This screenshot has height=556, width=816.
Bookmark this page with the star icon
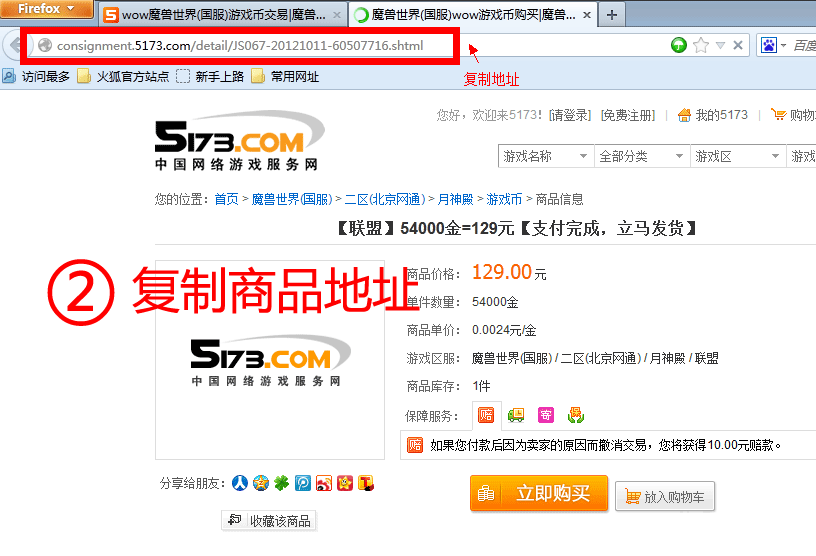pos(701,45)
